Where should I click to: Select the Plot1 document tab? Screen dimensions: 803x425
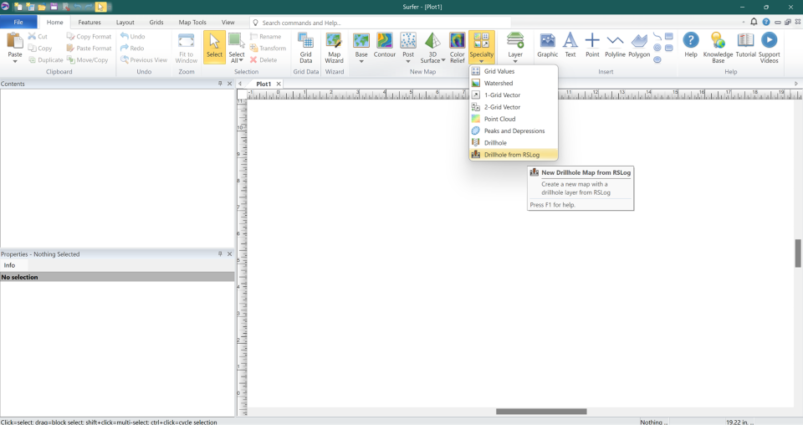pos(263,83)
